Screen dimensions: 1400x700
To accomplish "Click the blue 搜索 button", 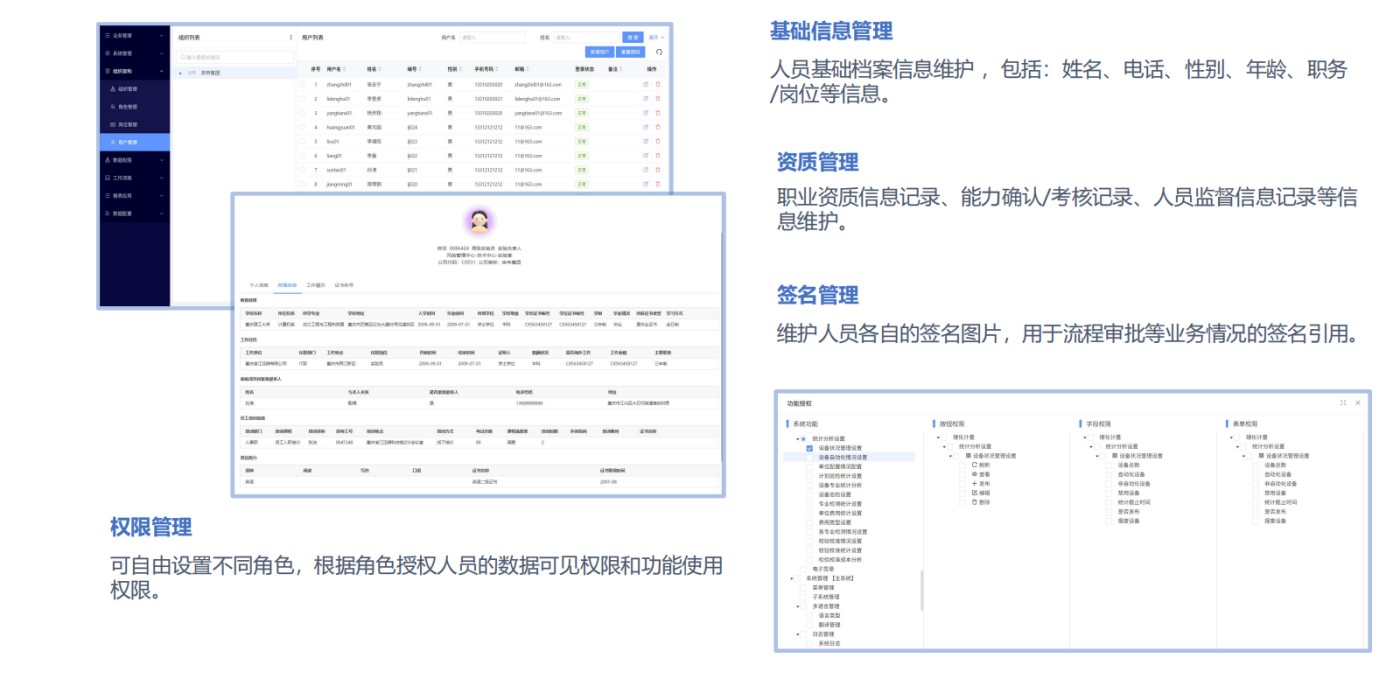I will tap(633, 37).
